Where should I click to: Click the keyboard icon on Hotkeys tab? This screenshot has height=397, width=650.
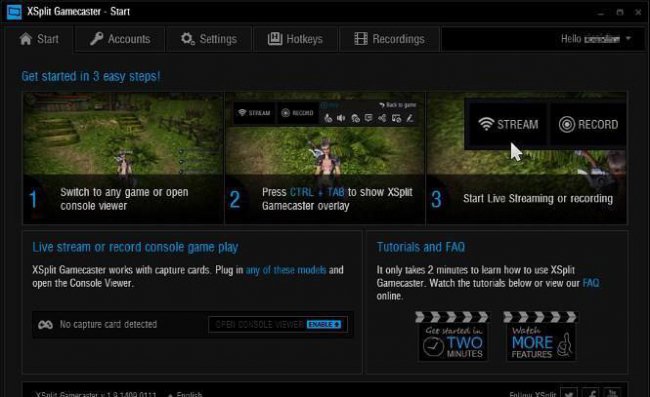tap(275, 39)
